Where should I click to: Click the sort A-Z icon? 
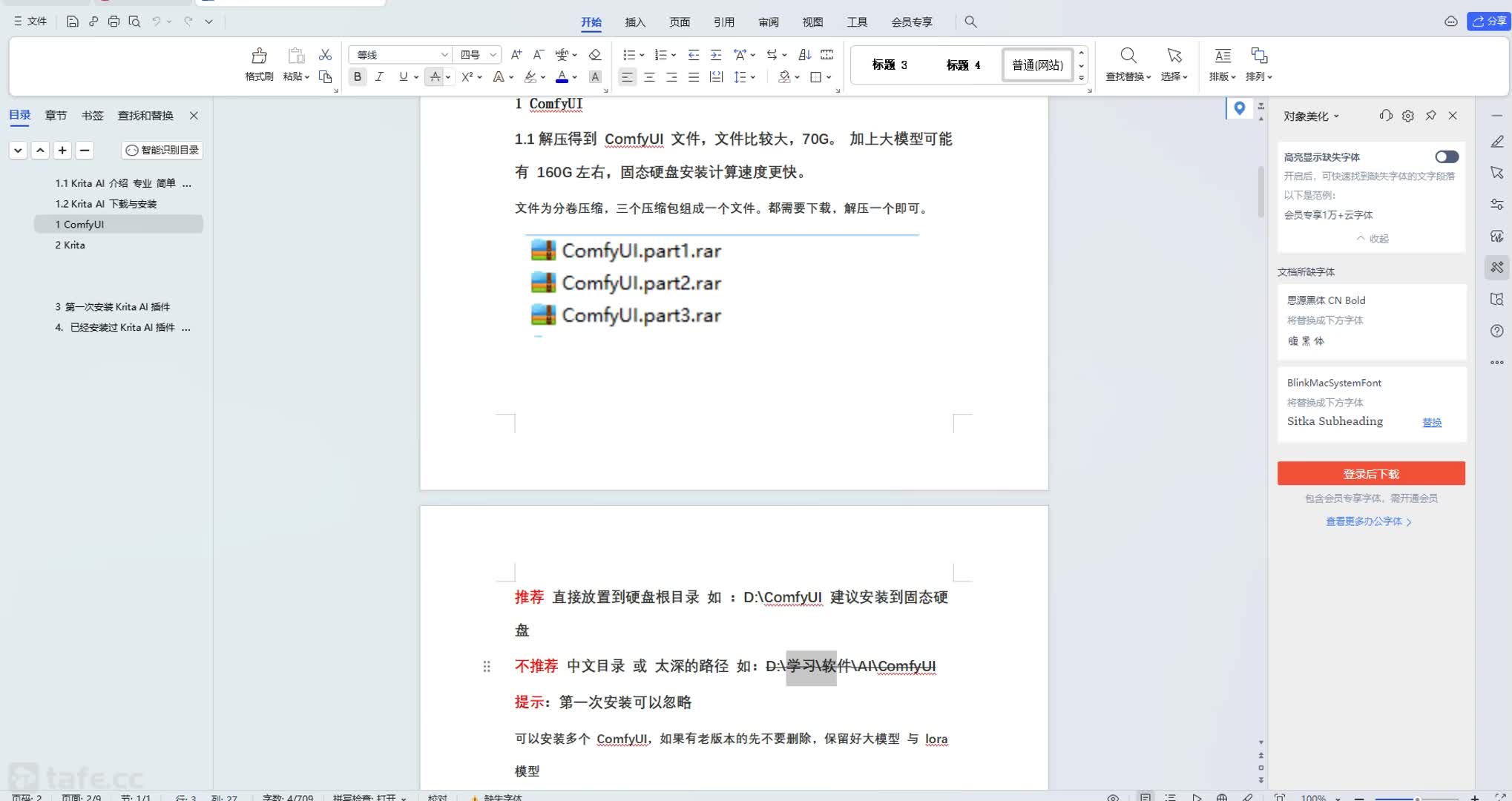[x=805, y=55]
